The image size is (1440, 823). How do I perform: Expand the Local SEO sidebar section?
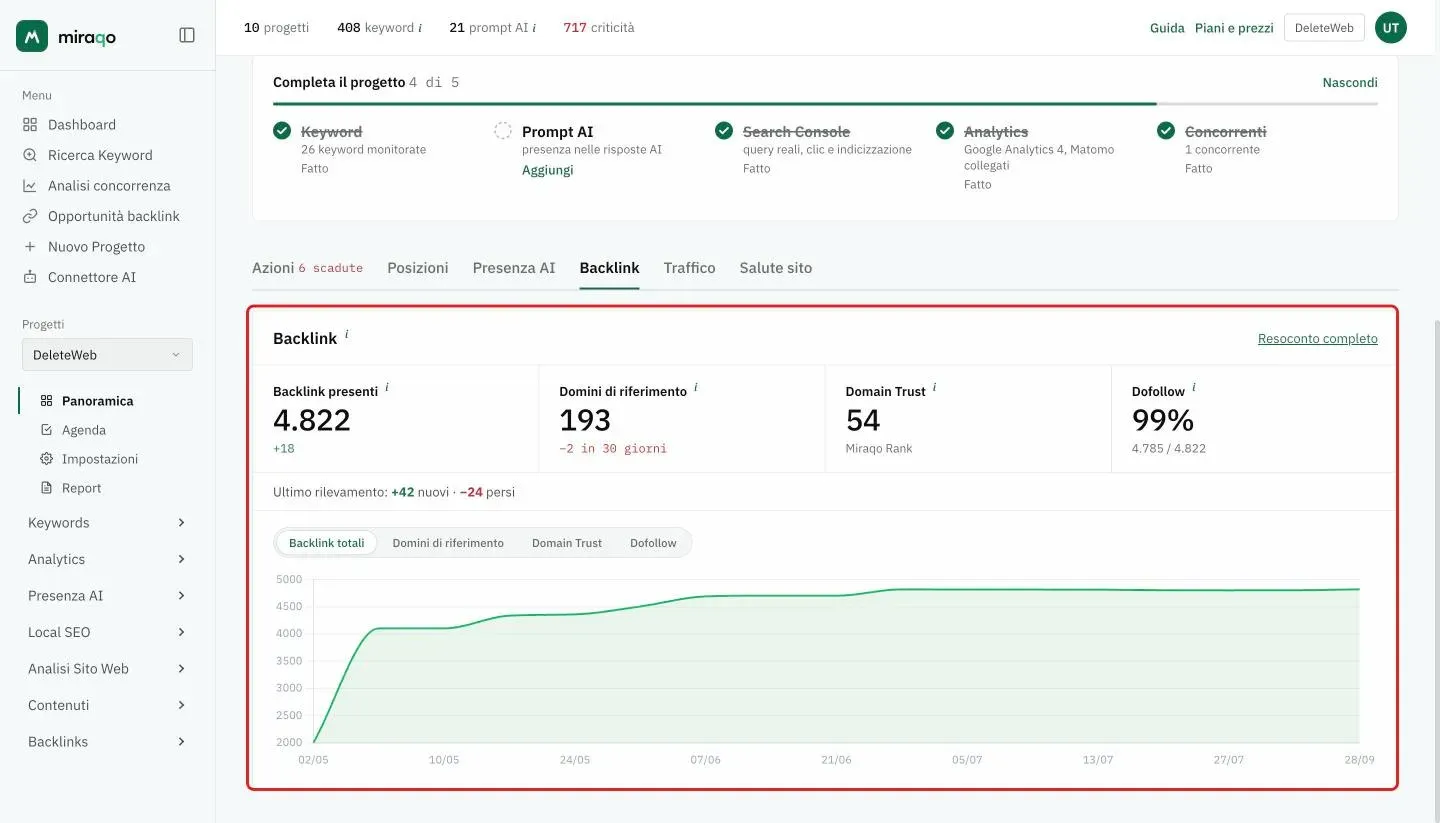107,632
